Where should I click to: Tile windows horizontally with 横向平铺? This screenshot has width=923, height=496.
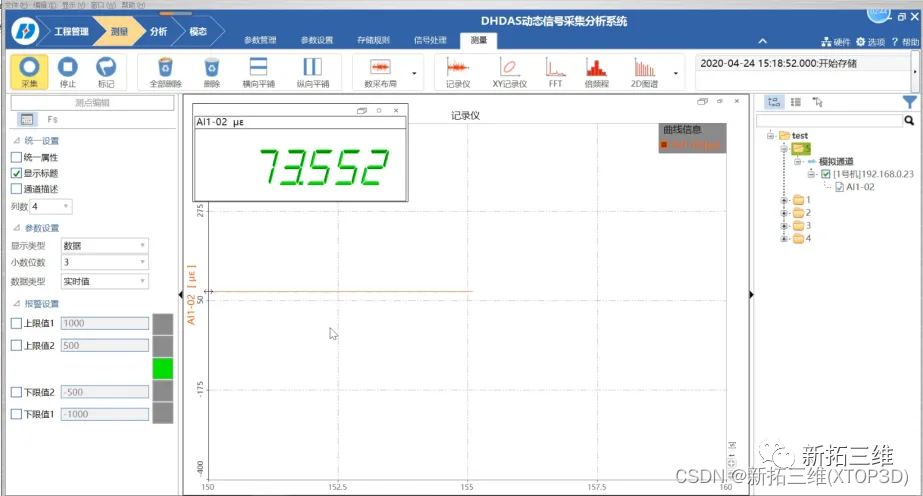coord(258,72)
